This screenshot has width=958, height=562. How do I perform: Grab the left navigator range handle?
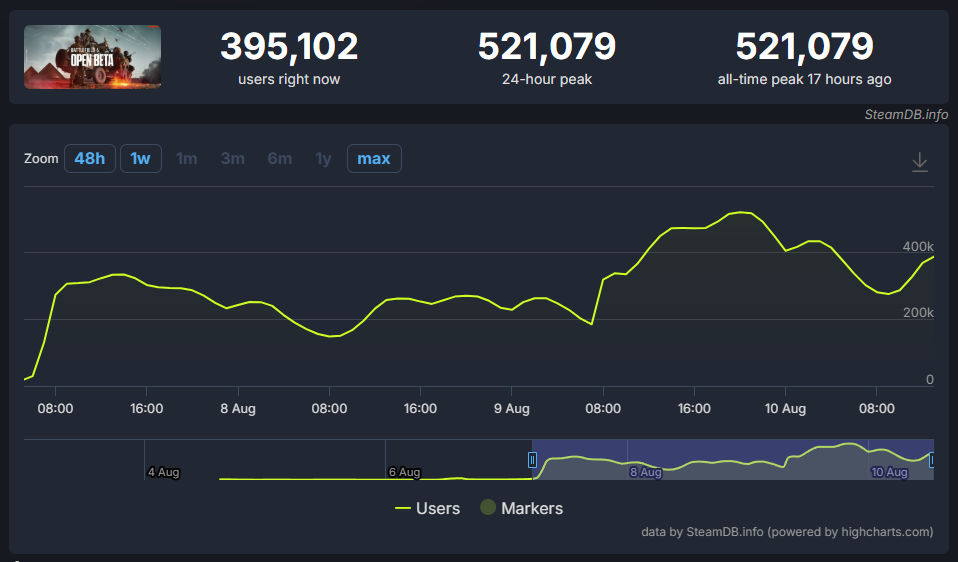tap(532, 460)
